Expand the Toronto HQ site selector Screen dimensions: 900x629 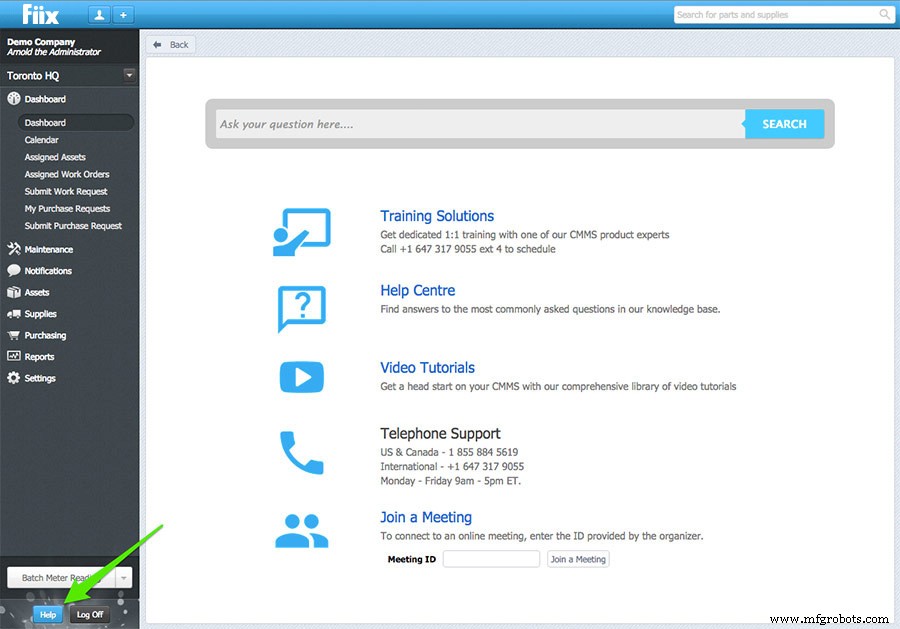pyautogui.click(x=128, y=74)
